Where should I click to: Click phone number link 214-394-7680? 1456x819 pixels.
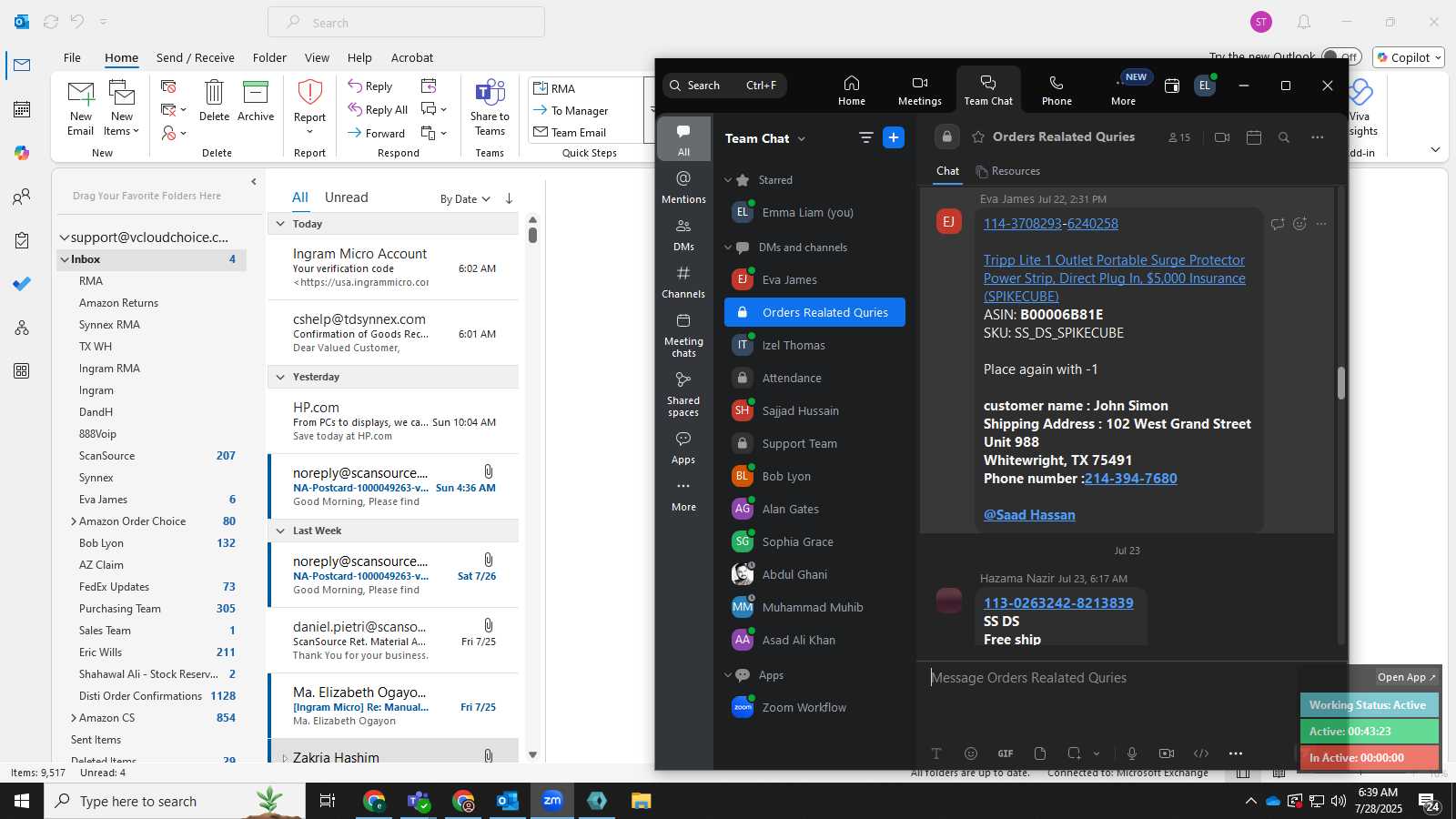point(1130,479)
